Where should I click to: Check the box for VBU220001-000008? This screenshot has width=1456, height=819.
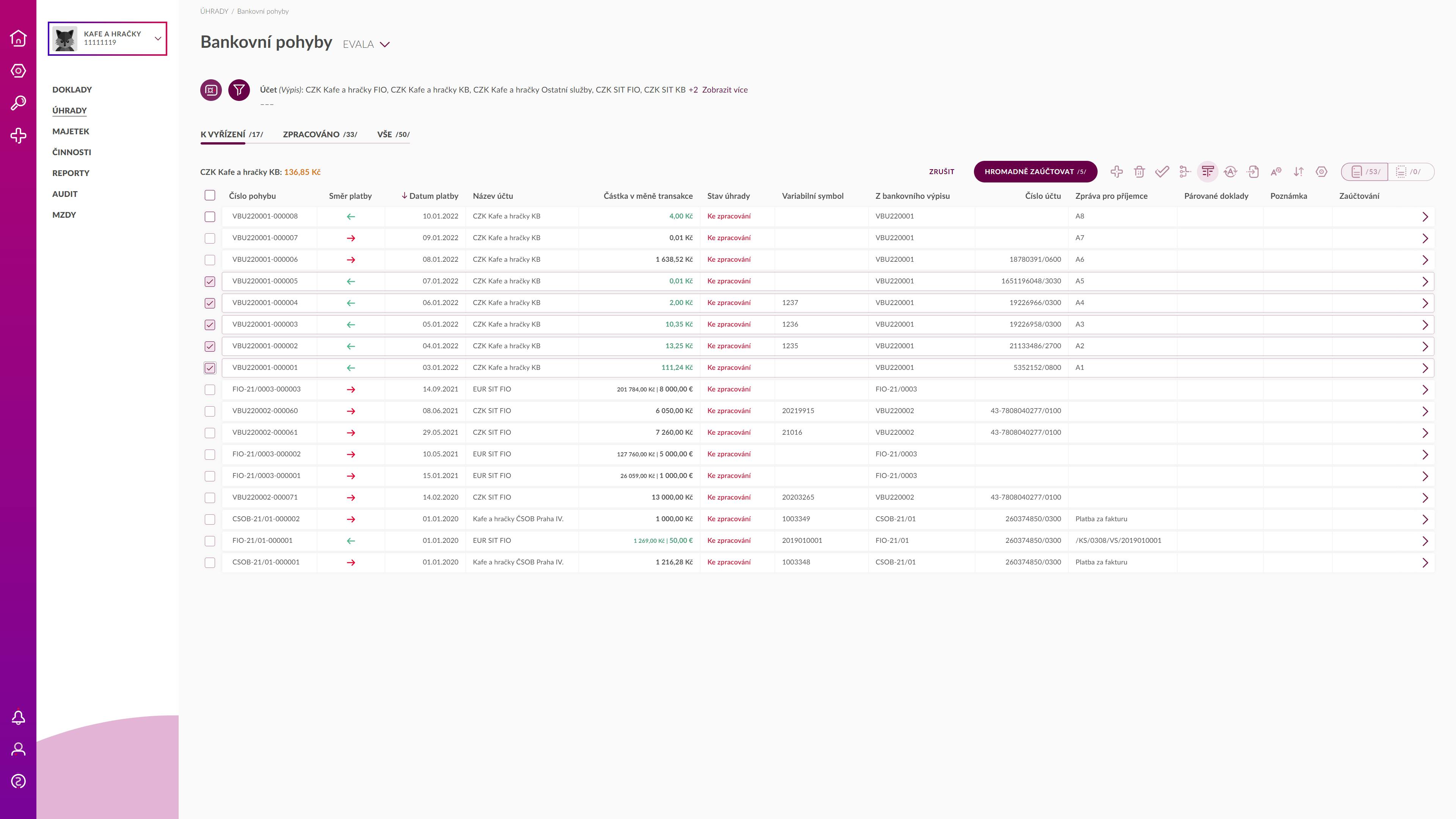tap(210, 217)
